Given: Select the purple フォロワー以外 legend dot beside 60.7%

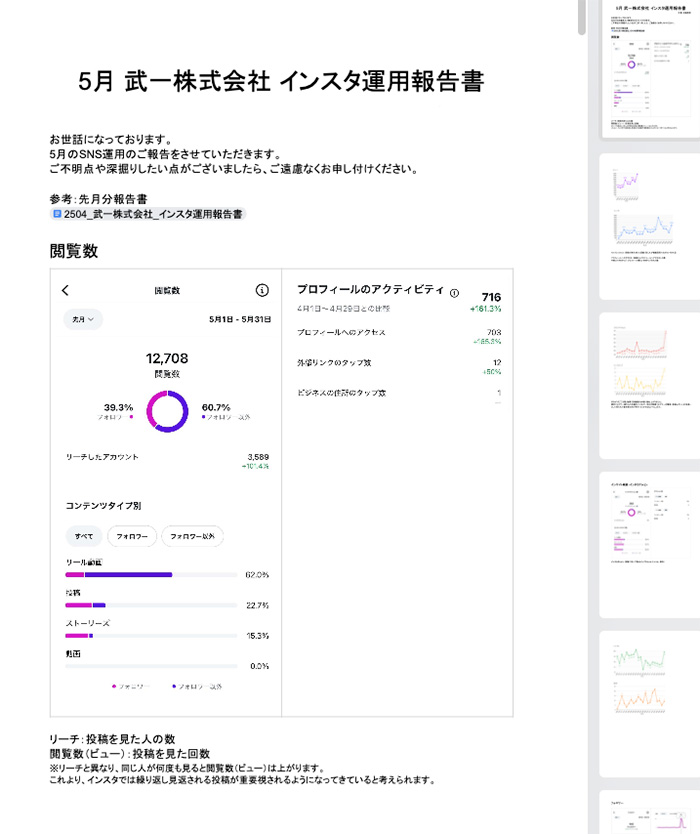Looking at the screenshot, I should click(204, 415).
